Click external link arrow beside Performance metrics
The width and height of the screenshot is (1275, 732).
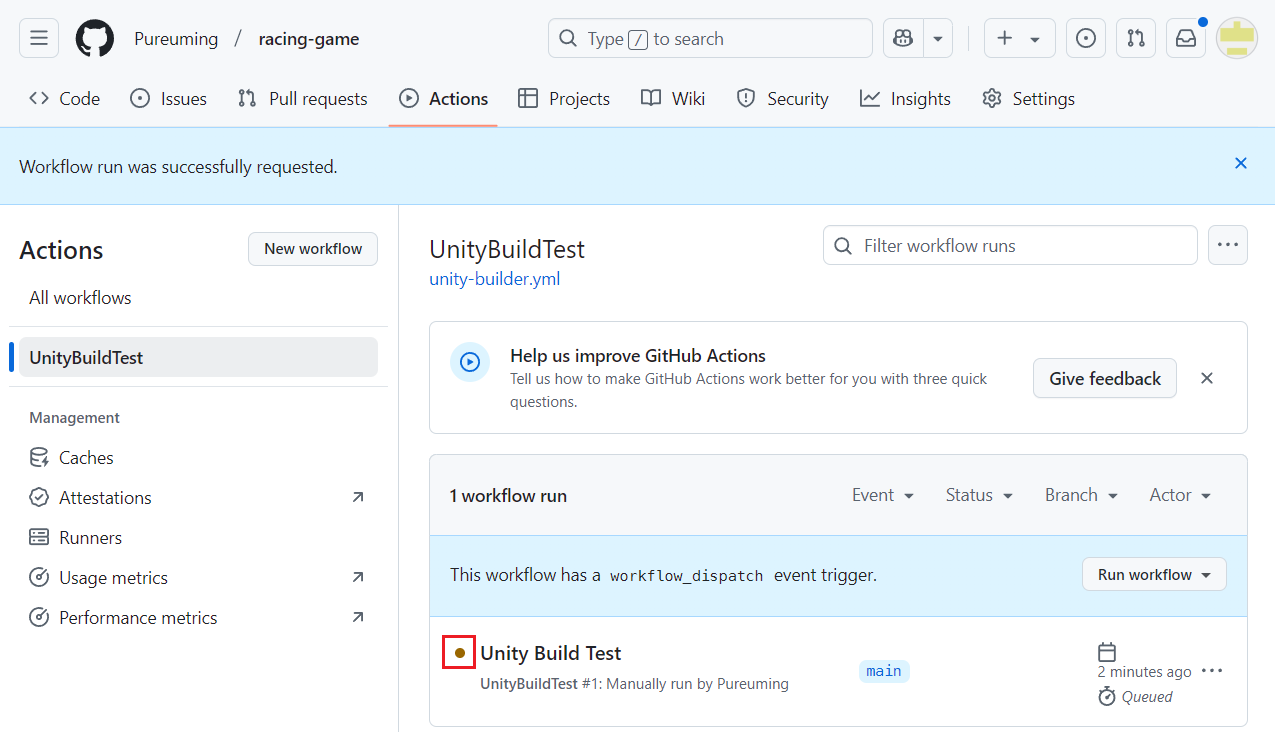(358, 617)
